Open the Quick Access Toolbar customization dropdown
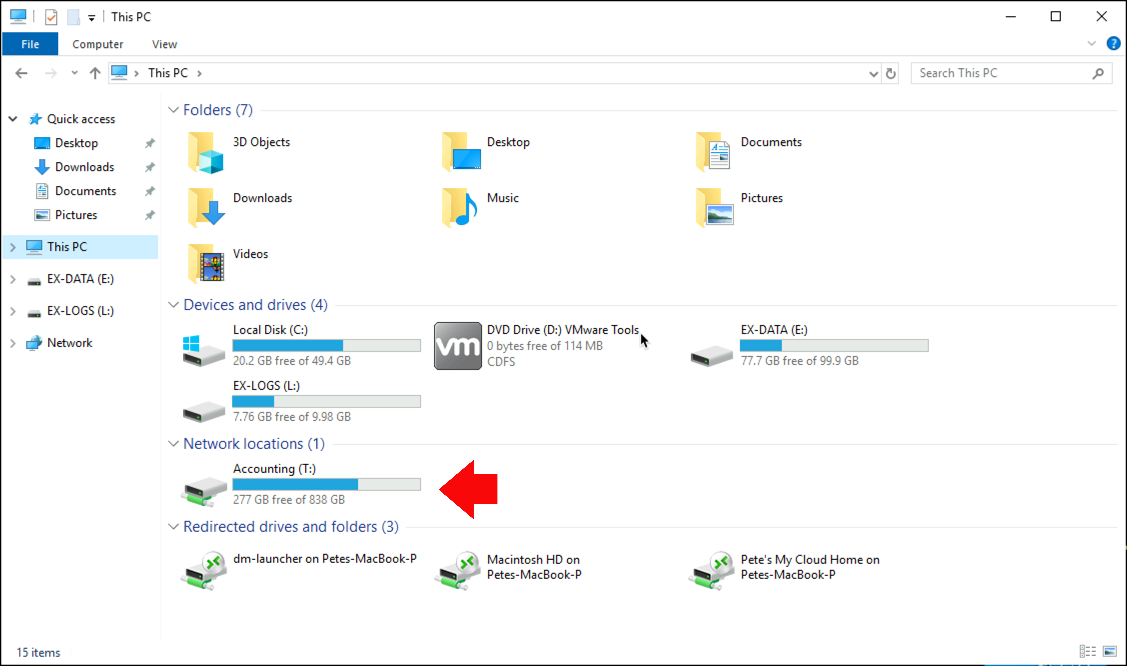Viewport: 1127px width, 666px height. [x=90, y=16]
